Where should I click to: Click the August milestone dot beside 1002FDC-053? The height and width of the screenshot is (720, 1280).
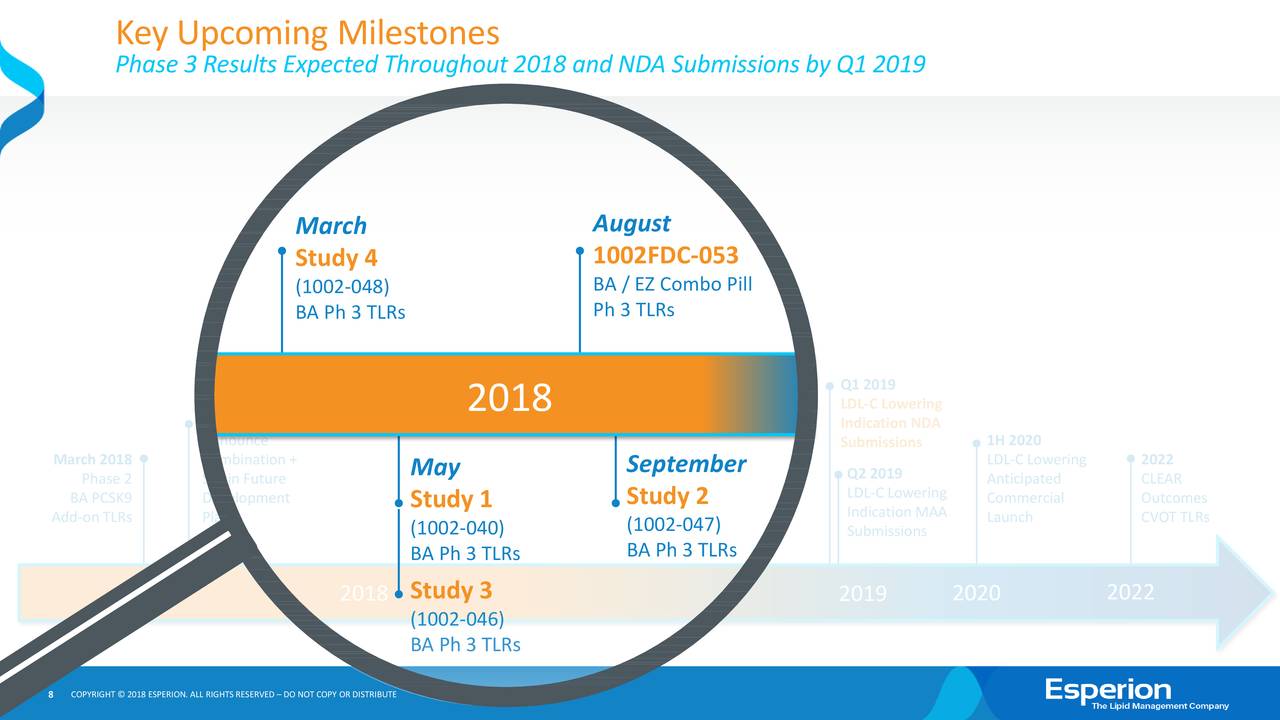tap(580, 252)
